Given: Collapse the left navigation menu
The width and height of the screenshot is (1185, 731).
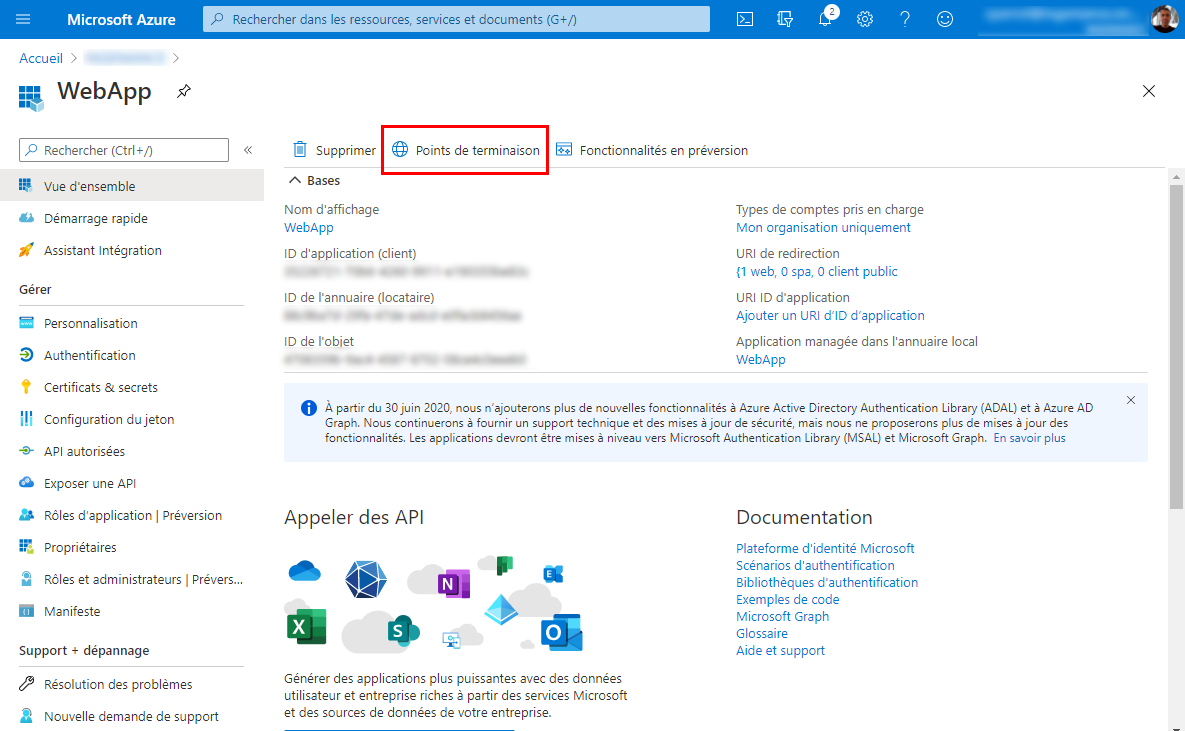Looking at the screenshot, I should (x=248, y=150).
